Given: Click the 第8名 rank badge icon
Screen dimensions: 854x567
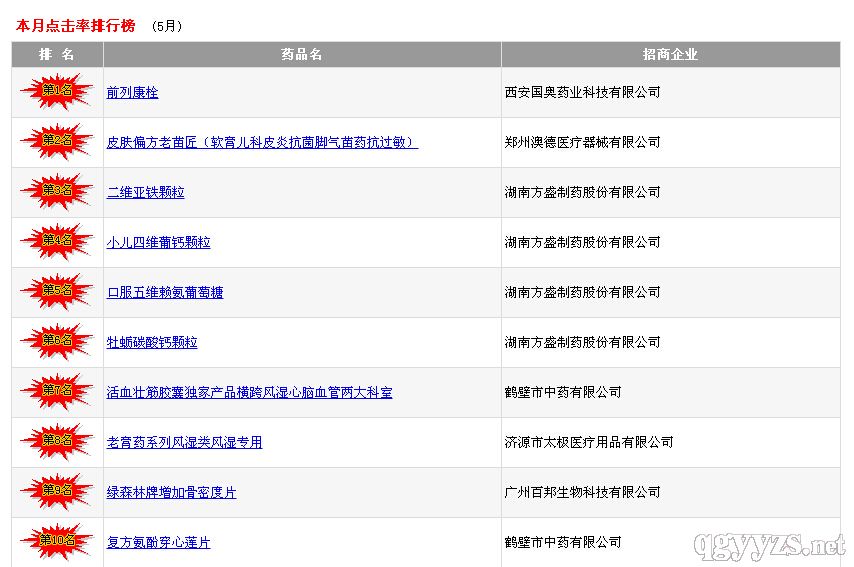Looking at the screenshot, I should pyautogui.click(x=57, y=441).
